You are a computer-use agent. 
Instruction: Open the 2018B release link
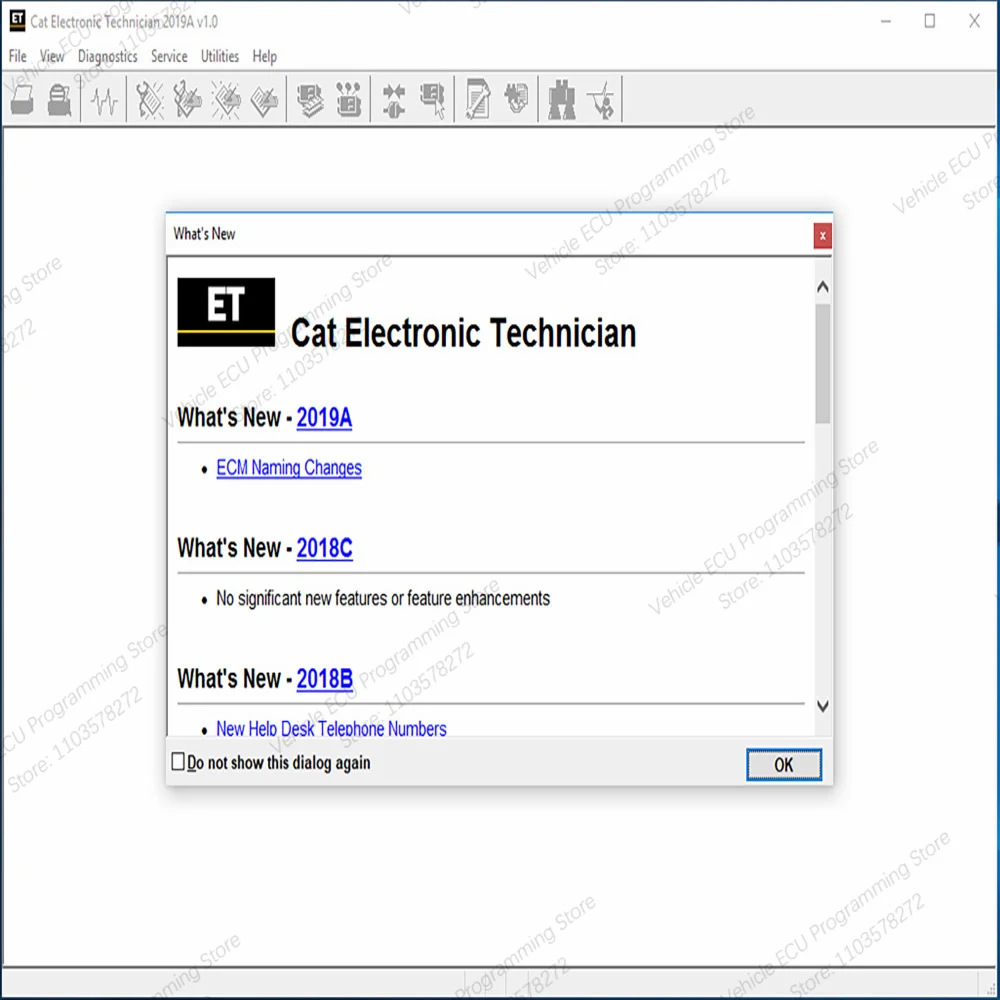(x=325, y=679)
